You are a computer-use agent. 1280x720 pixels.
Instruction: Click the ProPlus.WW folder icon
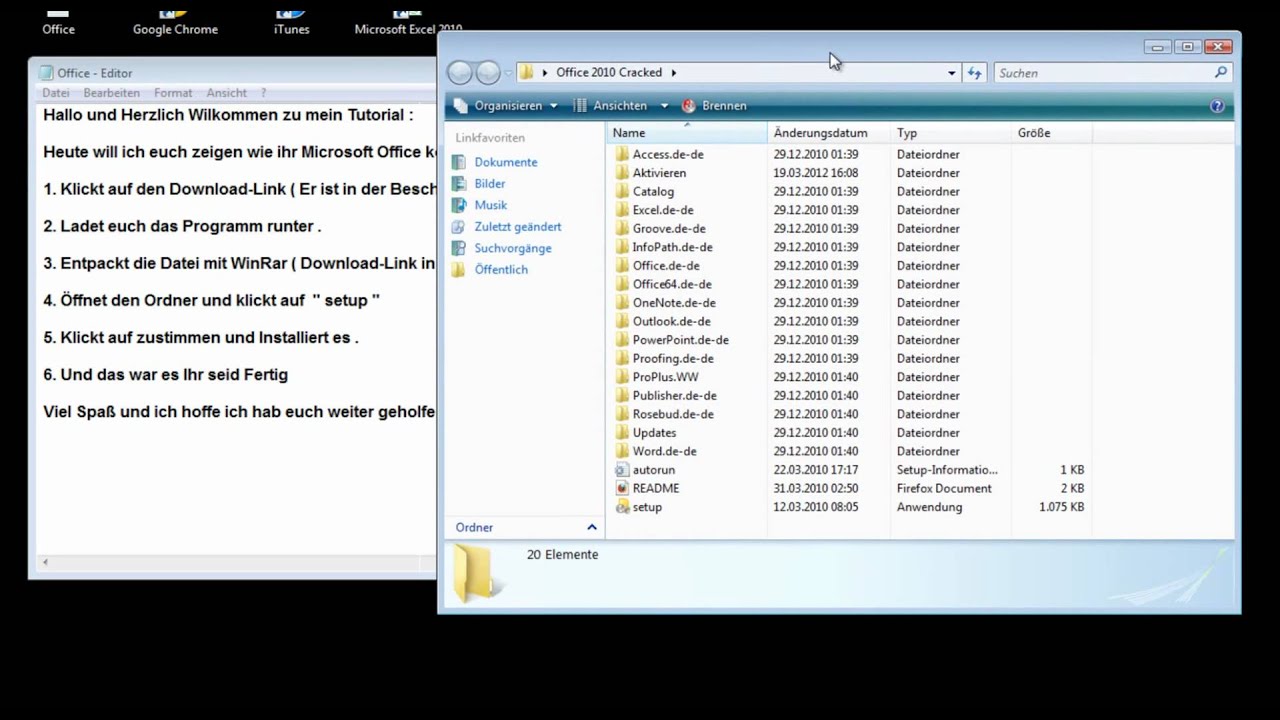[x=621, y=377]
